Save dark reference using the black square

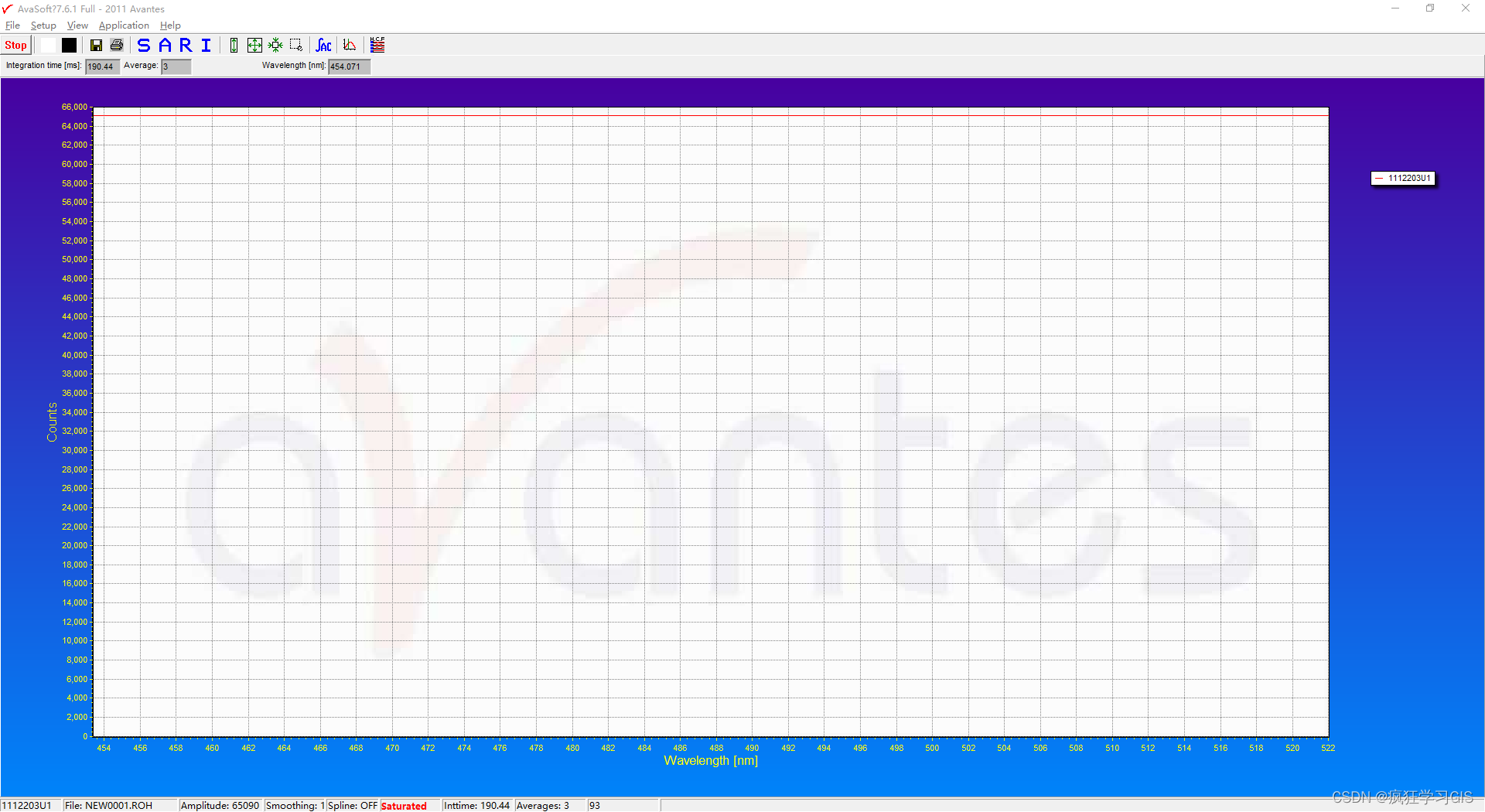70,46
